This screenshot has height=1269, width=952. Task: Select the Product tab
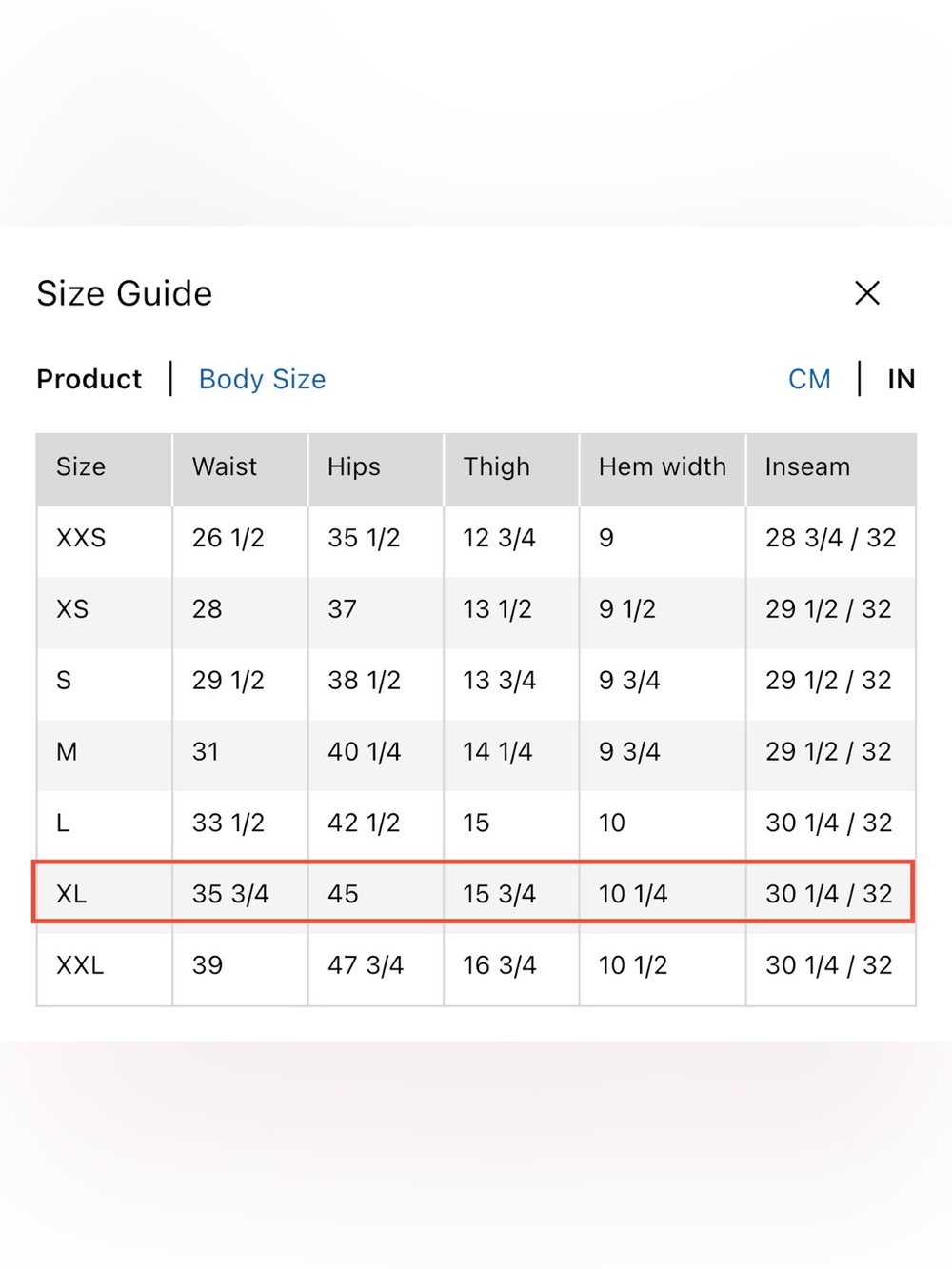pos(89,379)
